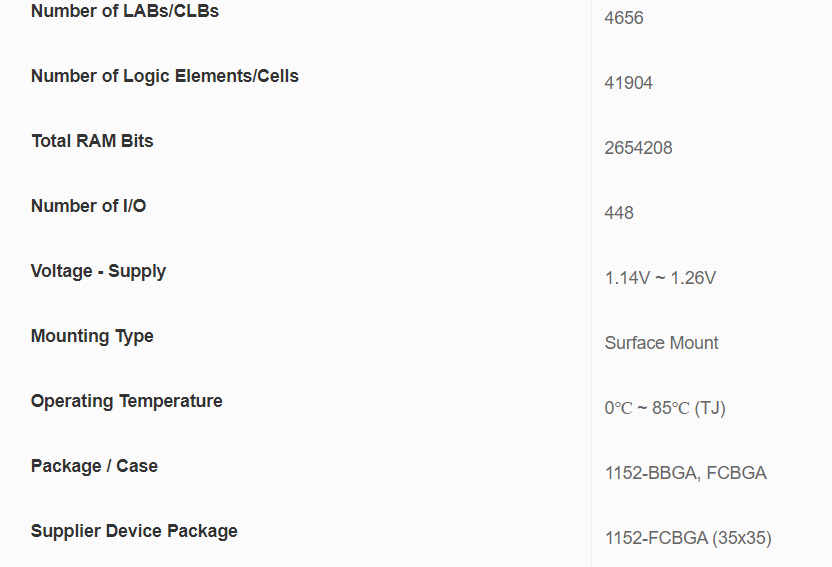832x567 pixels.
Task: Click the Number of I/O label
Action: [x=89, y=206]
